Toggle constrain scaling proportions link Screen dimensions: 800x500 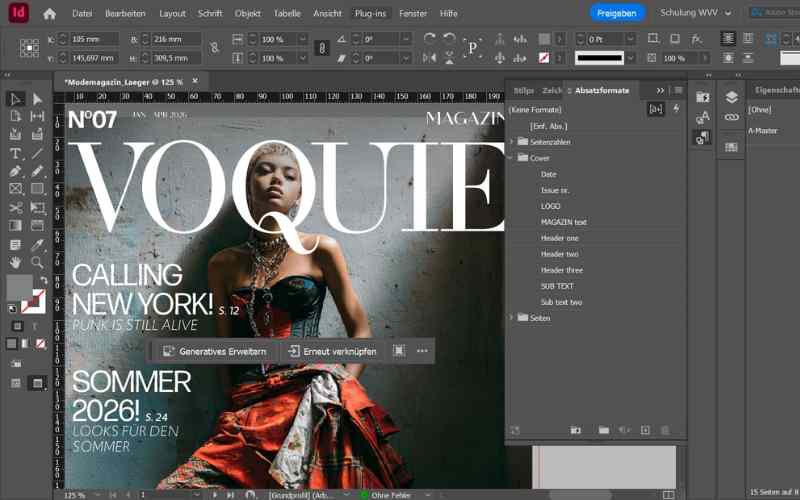[322, 48]
